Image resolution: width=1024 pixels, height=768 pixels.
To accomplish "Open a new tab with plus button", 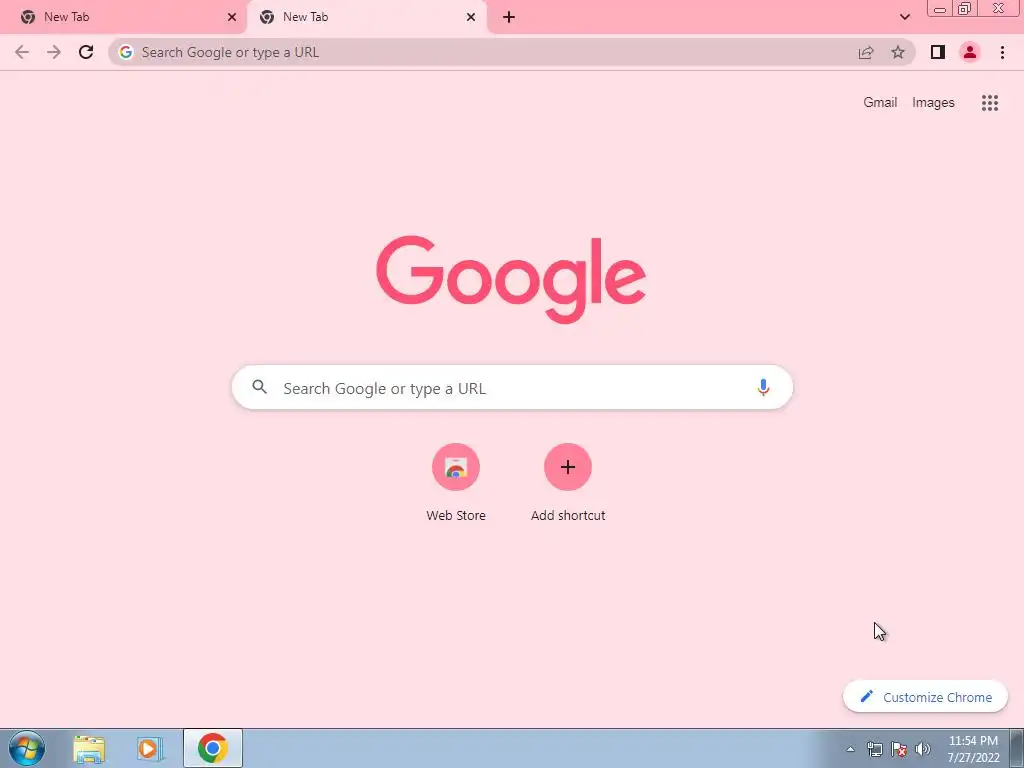I will coord(509,17).
